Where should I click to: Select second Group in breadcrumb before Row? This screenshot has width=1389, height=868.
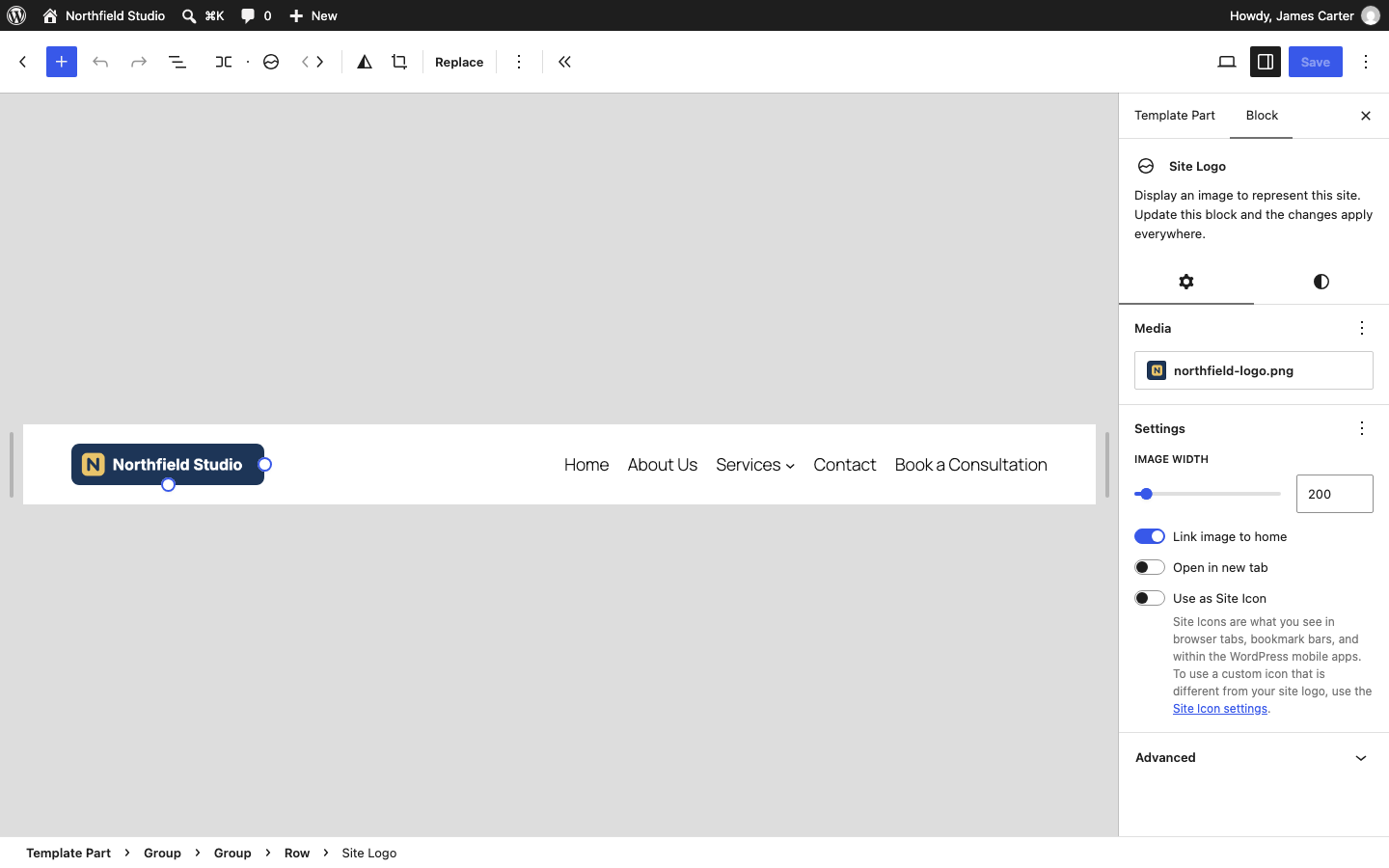pos(232,853)
